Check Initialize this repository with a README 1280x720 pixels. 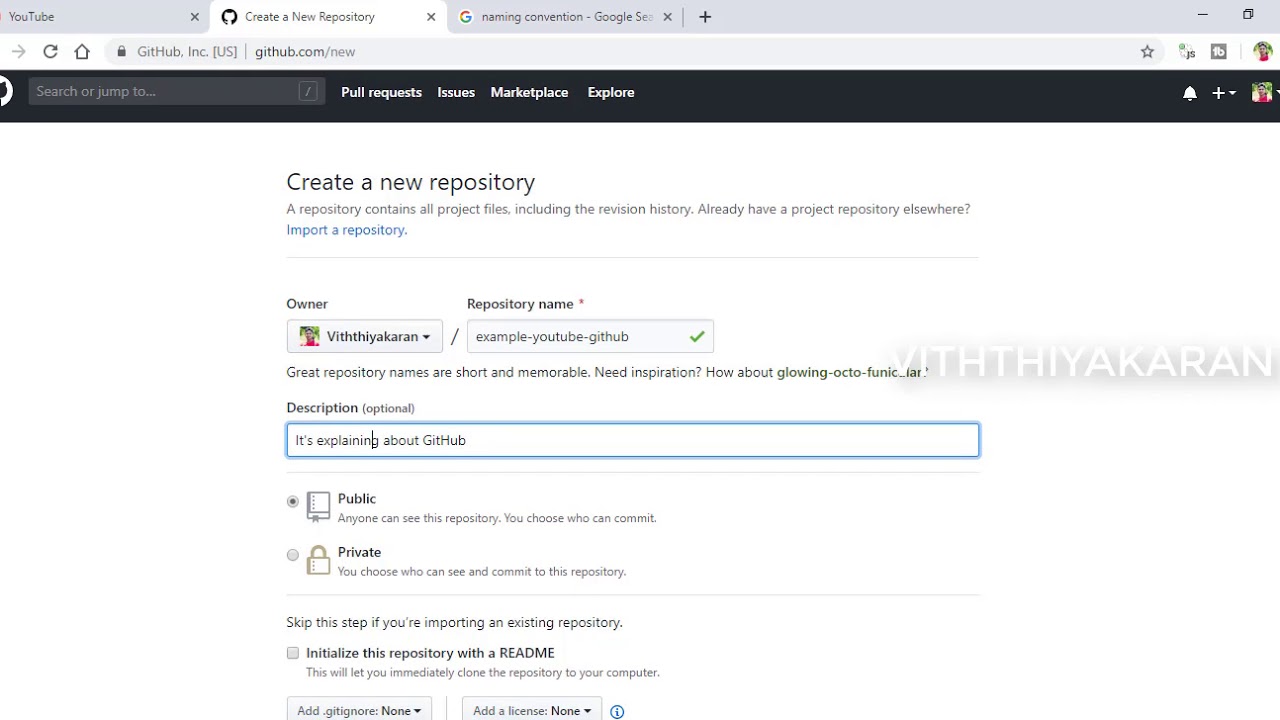(x=293, y=653)
